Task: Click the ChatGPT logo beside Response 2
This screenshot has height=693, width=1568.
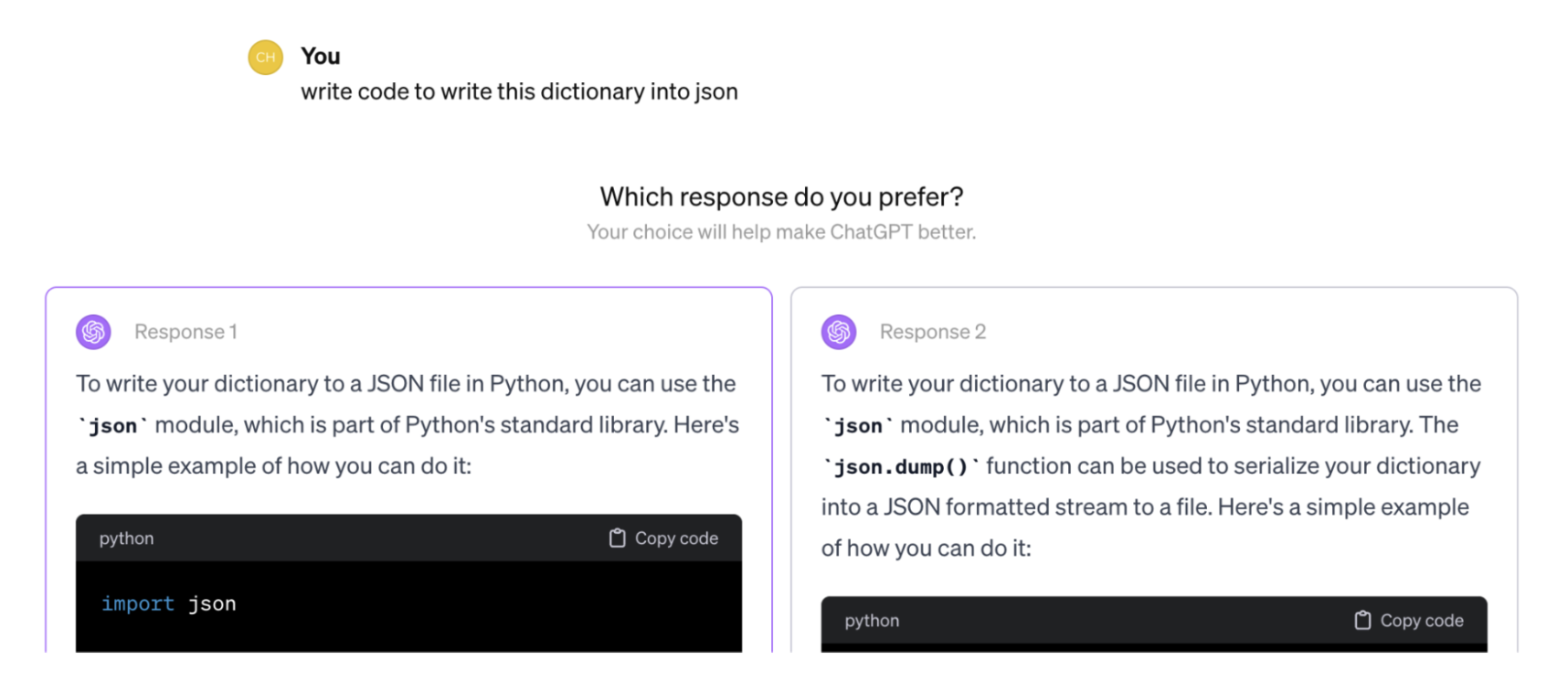Action: [x=839, y=332]
